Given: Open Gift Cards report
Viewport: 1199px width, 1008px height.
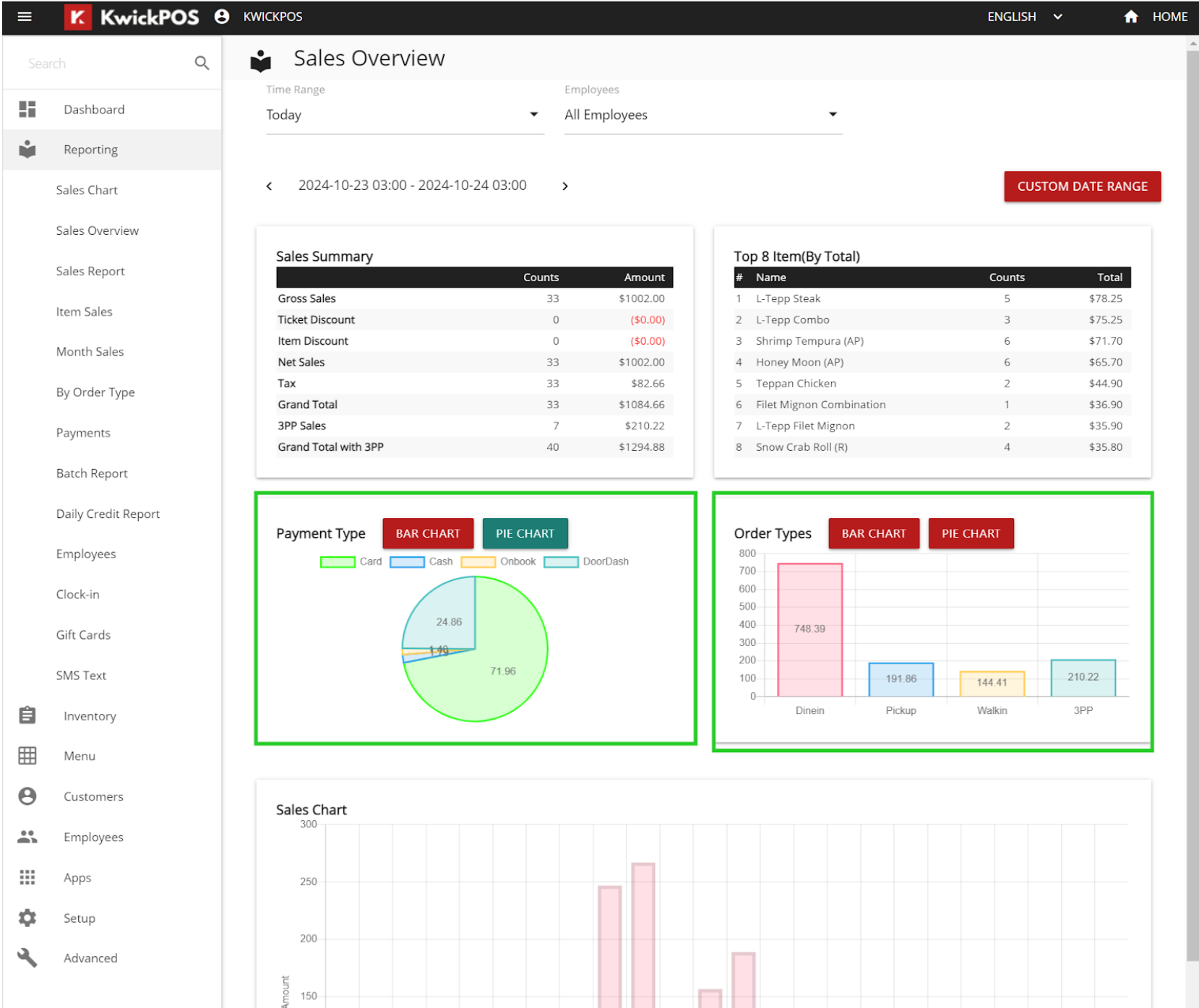Looking at the screenshot, I should coord(84,635).
